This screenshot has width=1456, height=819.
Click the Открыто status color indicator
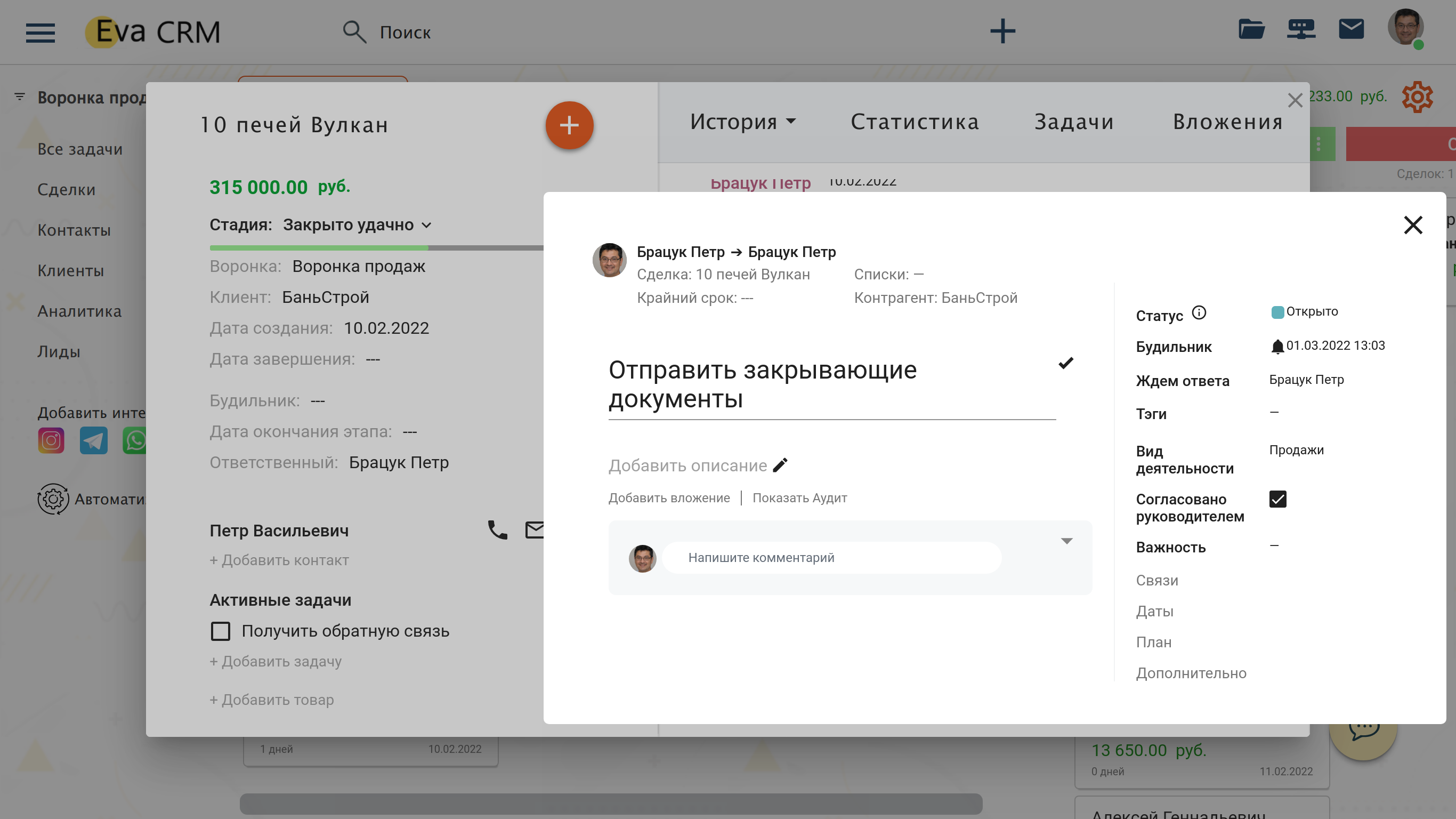pyautogui.click(x=1277, y=312)
